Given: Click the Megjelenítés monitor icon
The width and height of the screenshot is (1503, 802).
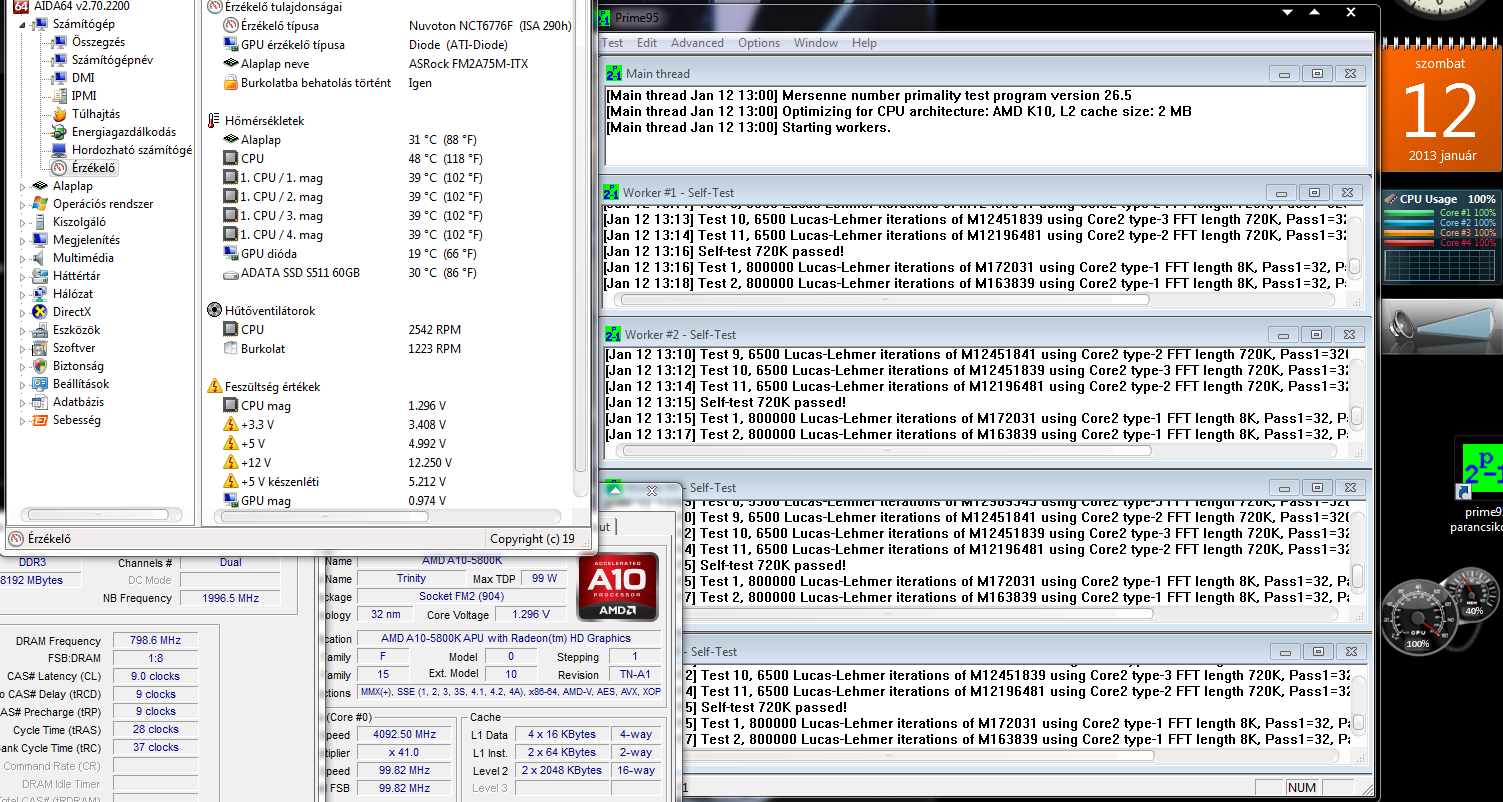Looking at the screenshot, I should click(x=40, y=240).
